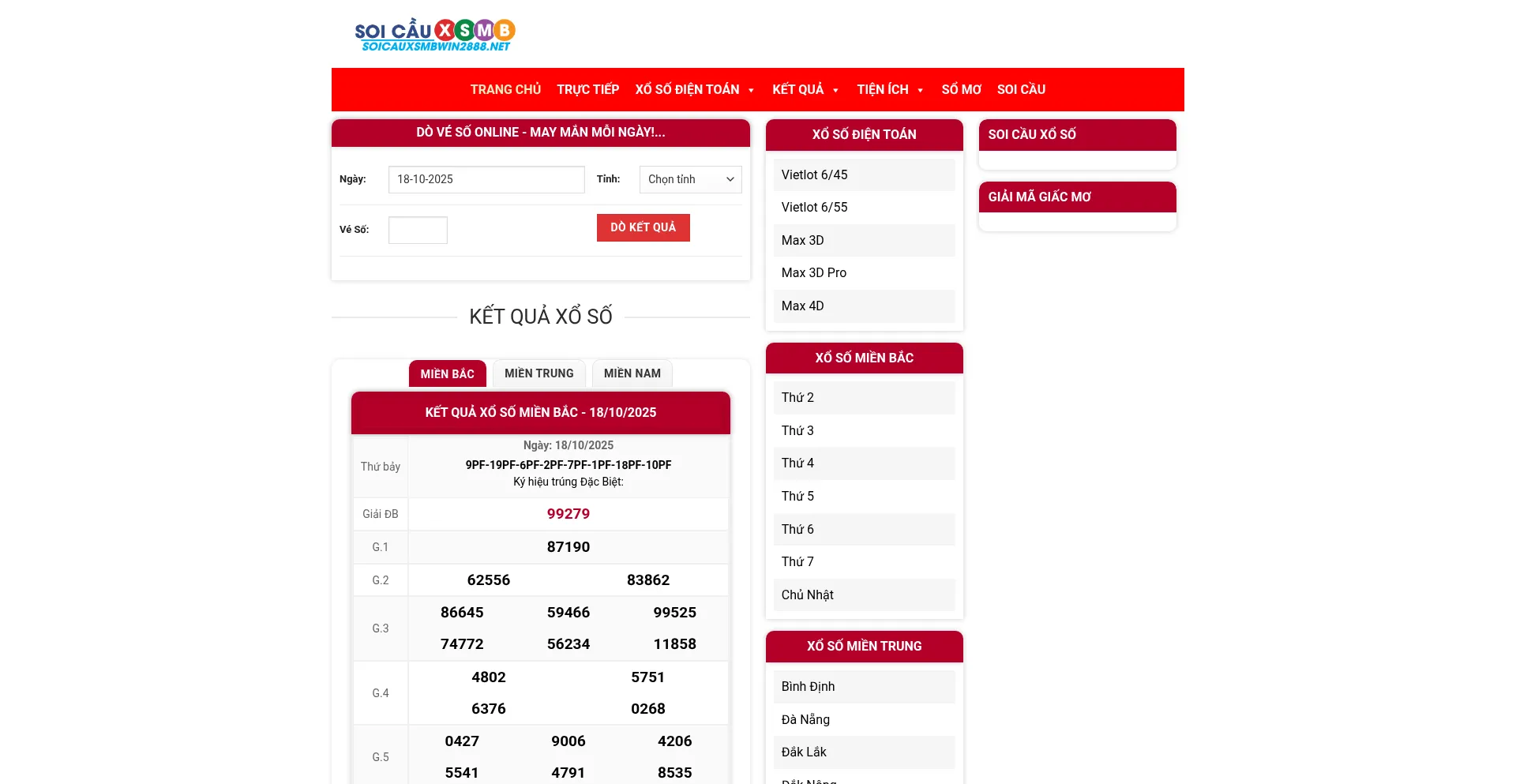1516x784 pixels.
Task: Focus the Vé Số ticket number field
Action: [x=418, y=230]
